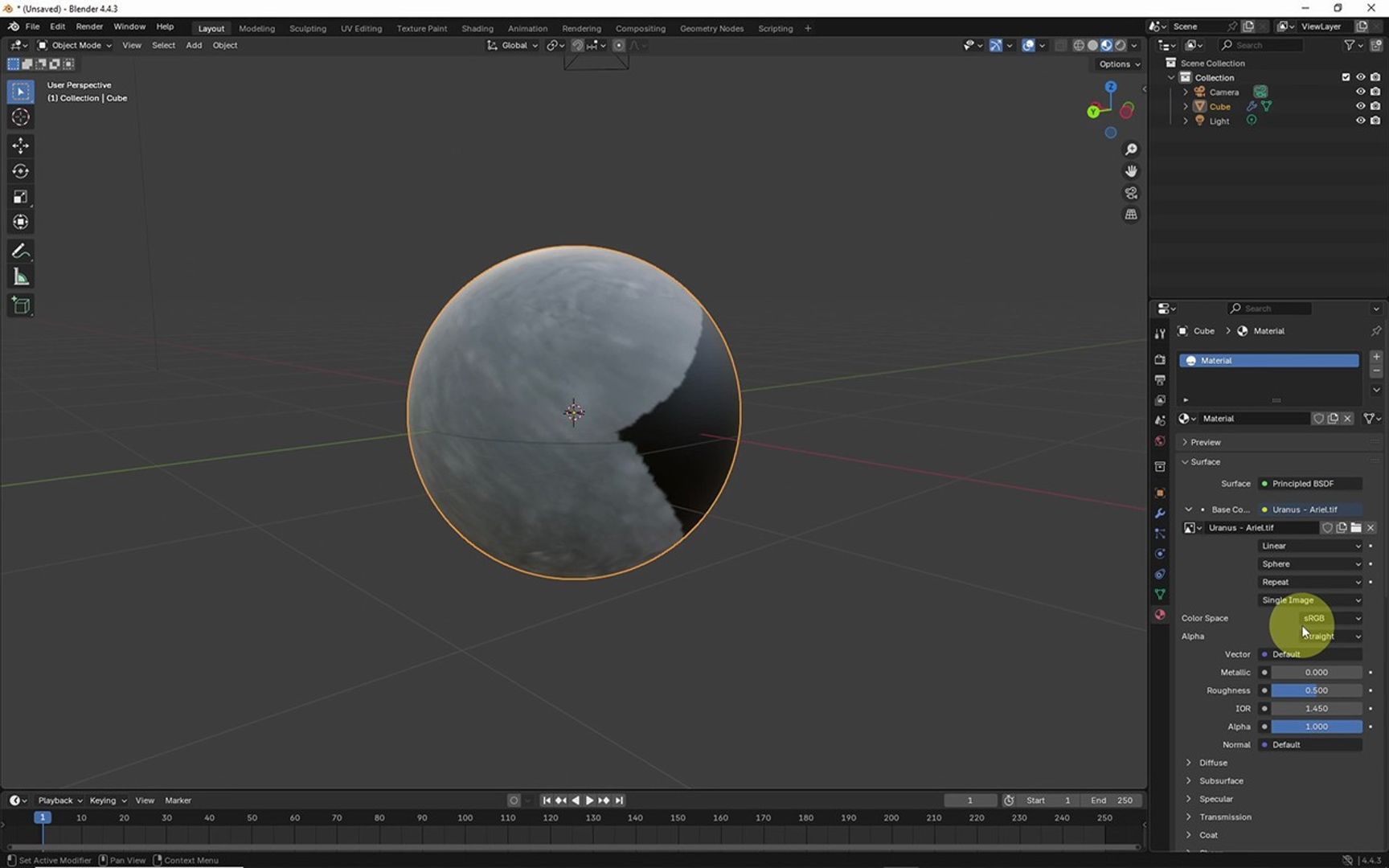Screen dimensions: 1389x868
Task: Open the Object Data properties tab
Action: 1160,594
